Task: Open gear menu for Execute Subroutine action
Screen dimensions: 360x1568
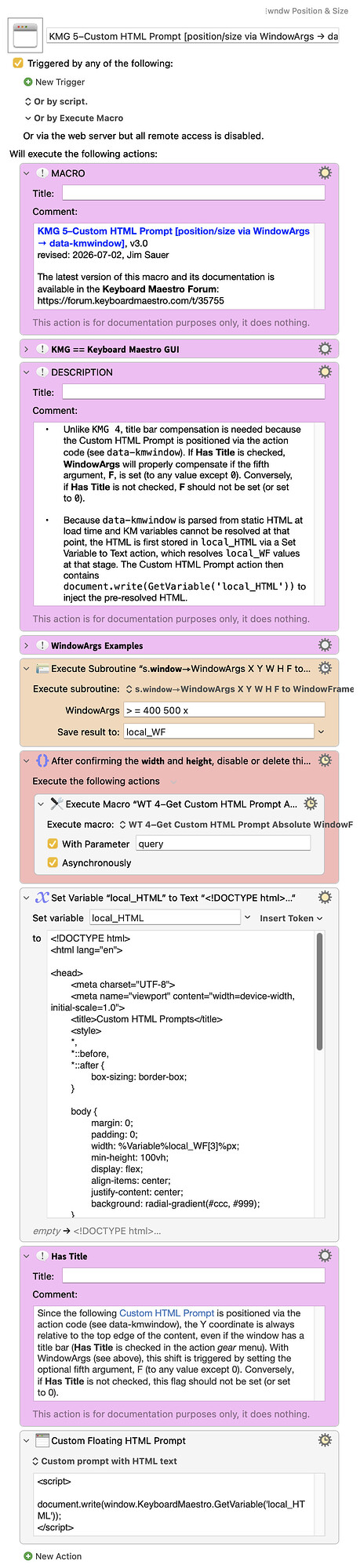Action: pyautogui.click(x=325, y=668)
